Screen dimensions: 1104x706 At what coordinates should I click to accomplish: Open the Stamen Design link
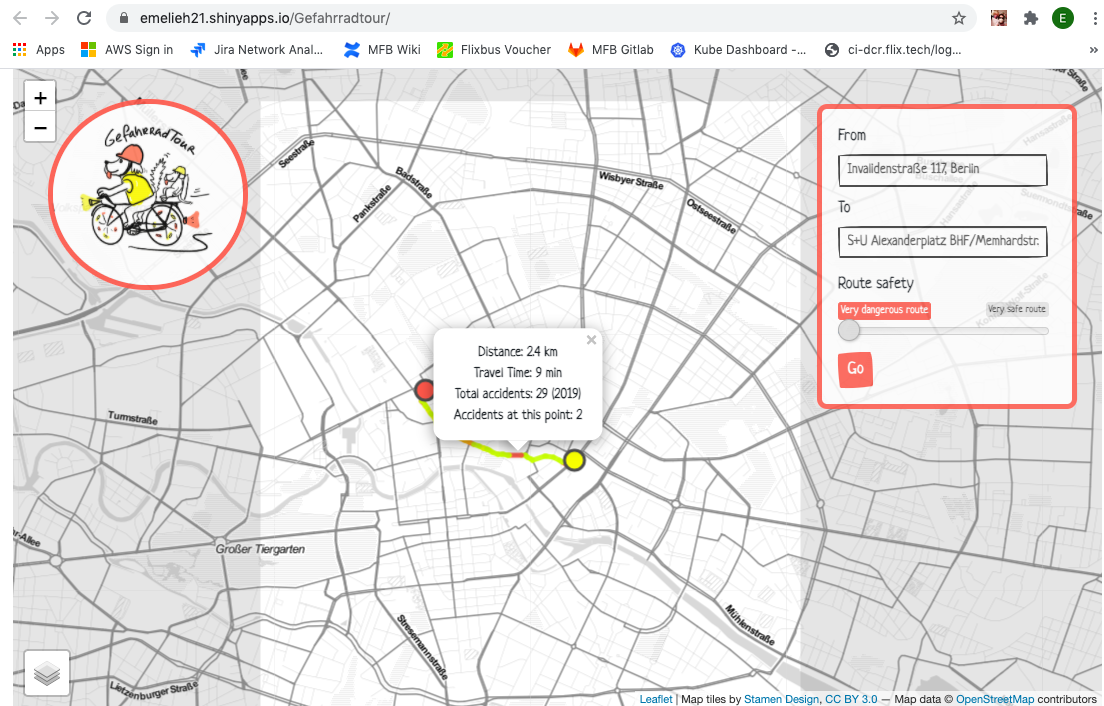point(781,699)
